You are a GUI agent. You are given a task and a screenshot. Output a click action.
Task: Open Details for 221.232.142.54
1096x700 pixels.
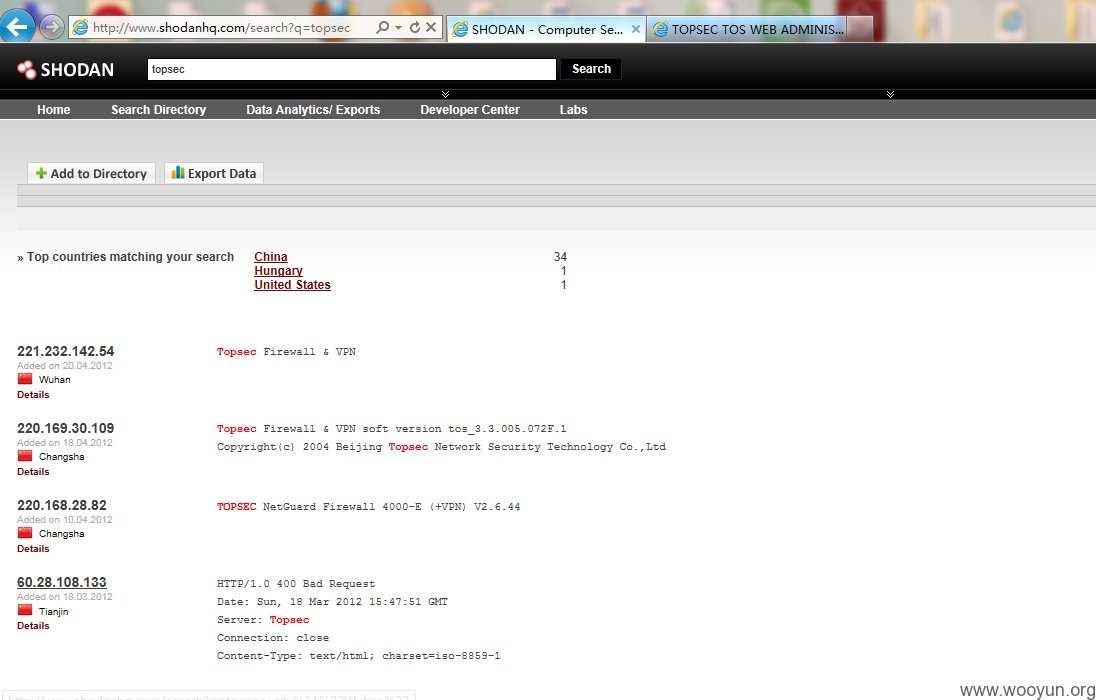(33, 394)
